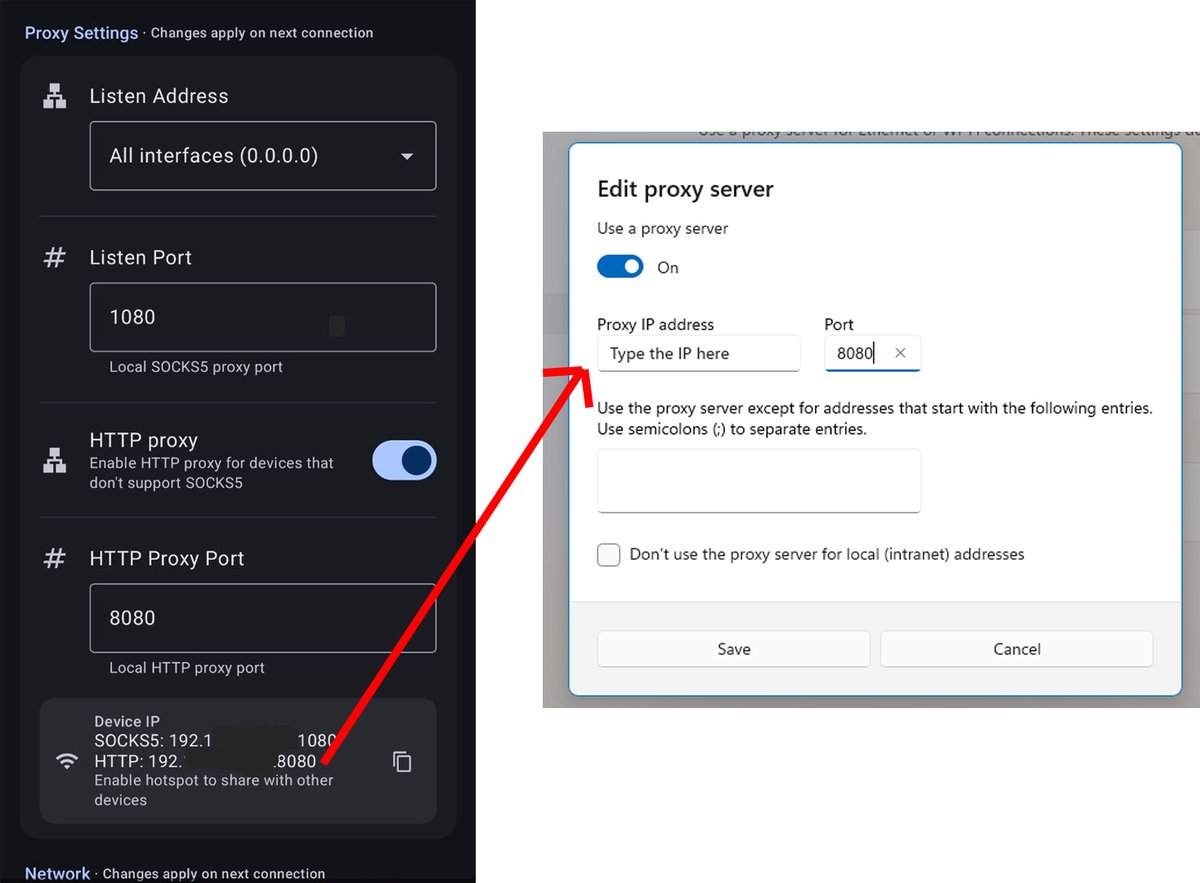Image resolution: width=1200 pixels, height=883 pixels.
Task: Click the Proxy IP address field
Action: 699,353
